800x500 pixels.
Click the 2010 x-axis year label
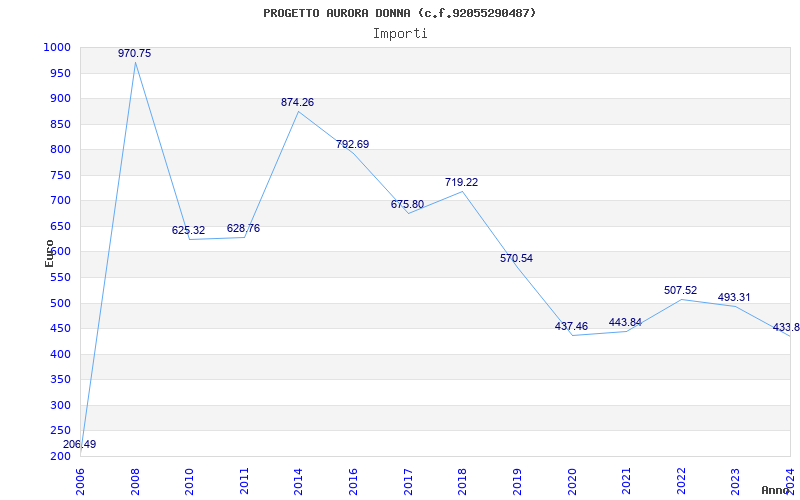click(189, 481)
